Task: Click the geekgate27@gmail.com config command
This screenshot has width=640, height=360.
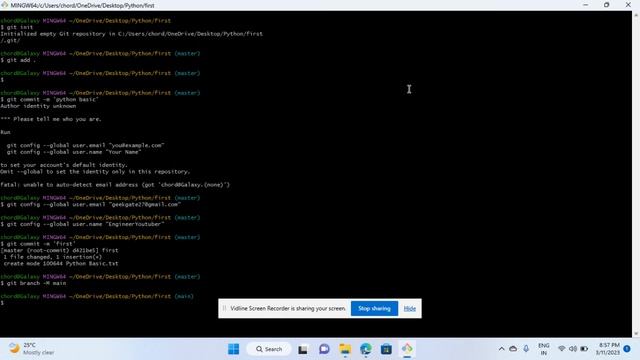Action: click(x=91, y=204)
